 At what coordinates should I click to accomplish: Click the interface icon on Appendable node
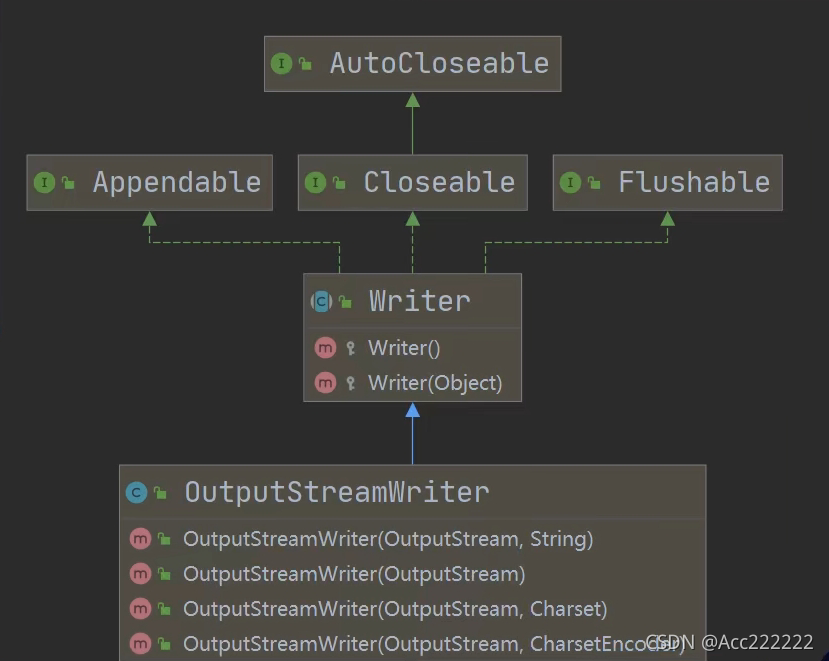(x=44, y=183)
